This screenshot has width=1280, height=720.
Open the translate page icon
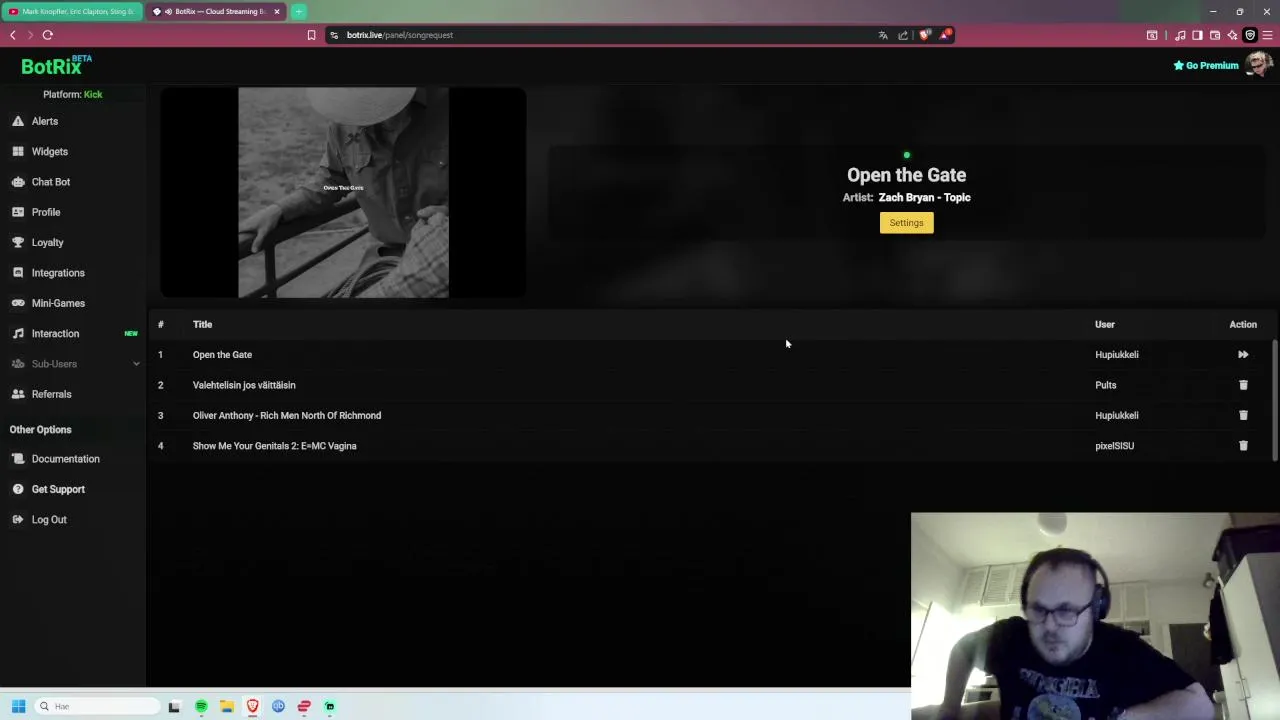coord(883,35)
